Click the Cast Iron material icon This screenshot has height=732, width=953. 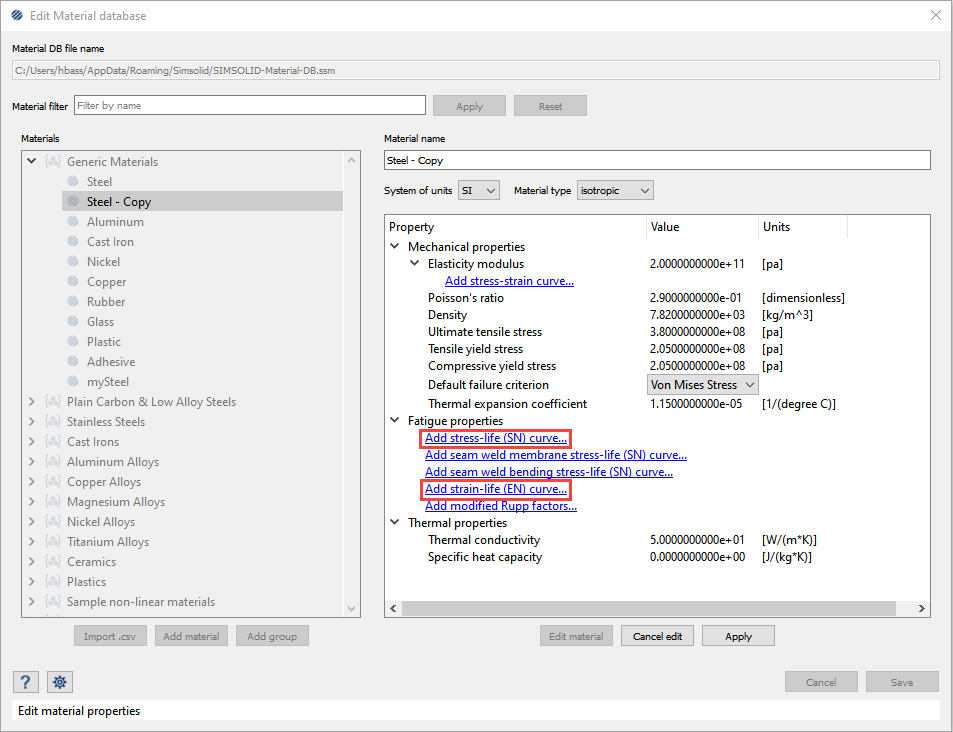click(x=73, y=242)
